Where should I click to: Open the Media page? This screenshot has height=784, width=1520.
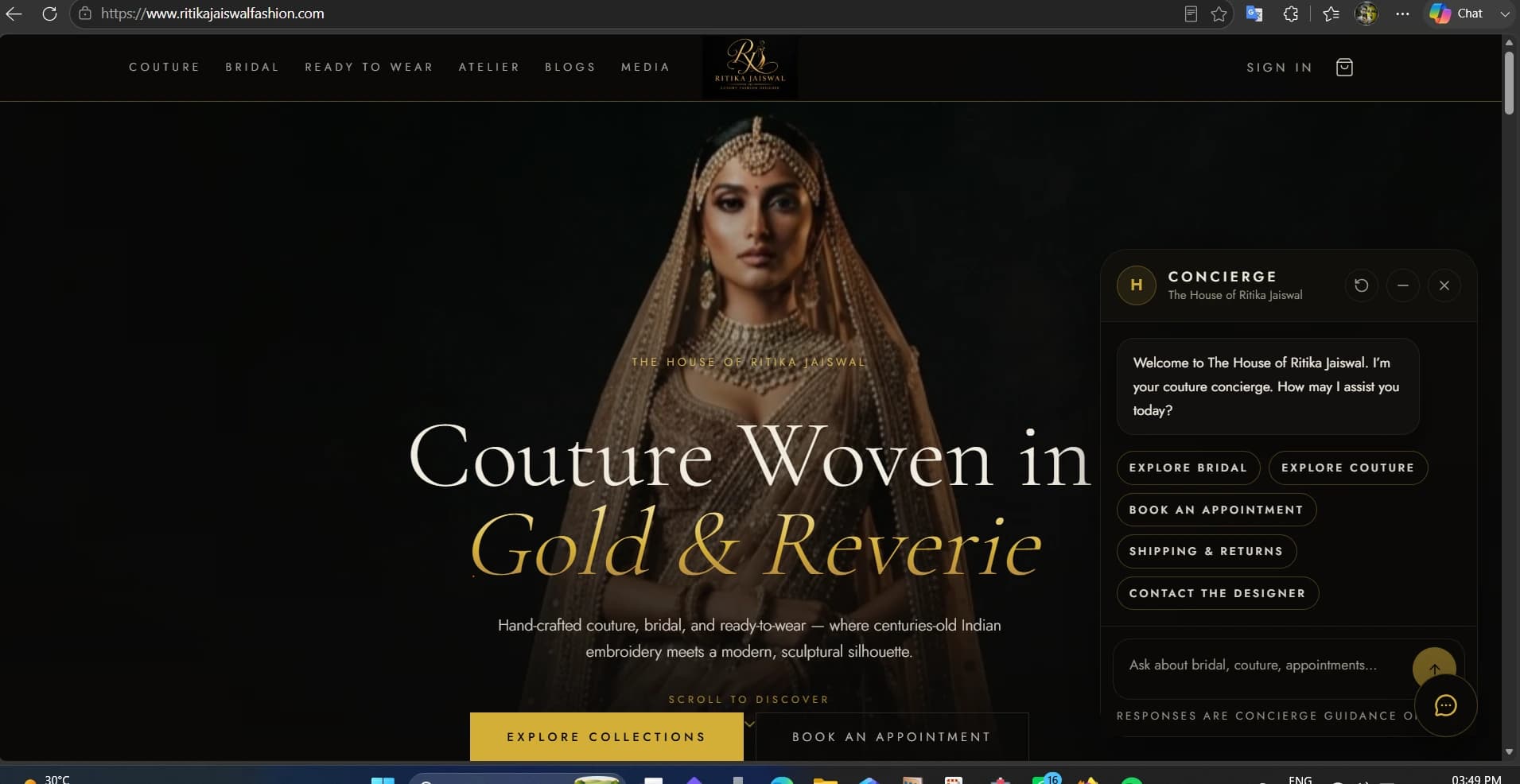coord(645,67)
